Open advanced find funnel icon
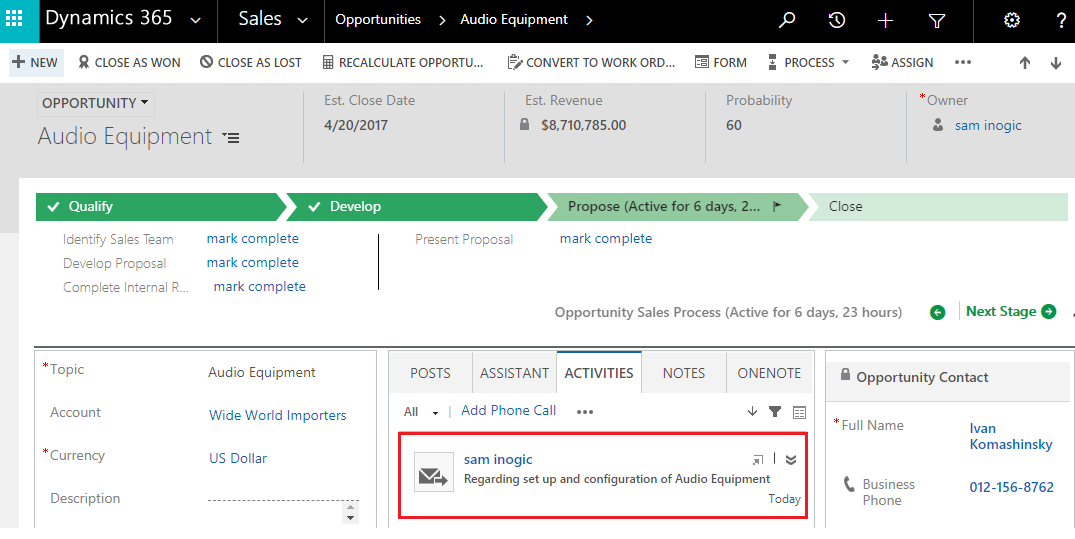The image size is (1075, 539). pos(937,21)
